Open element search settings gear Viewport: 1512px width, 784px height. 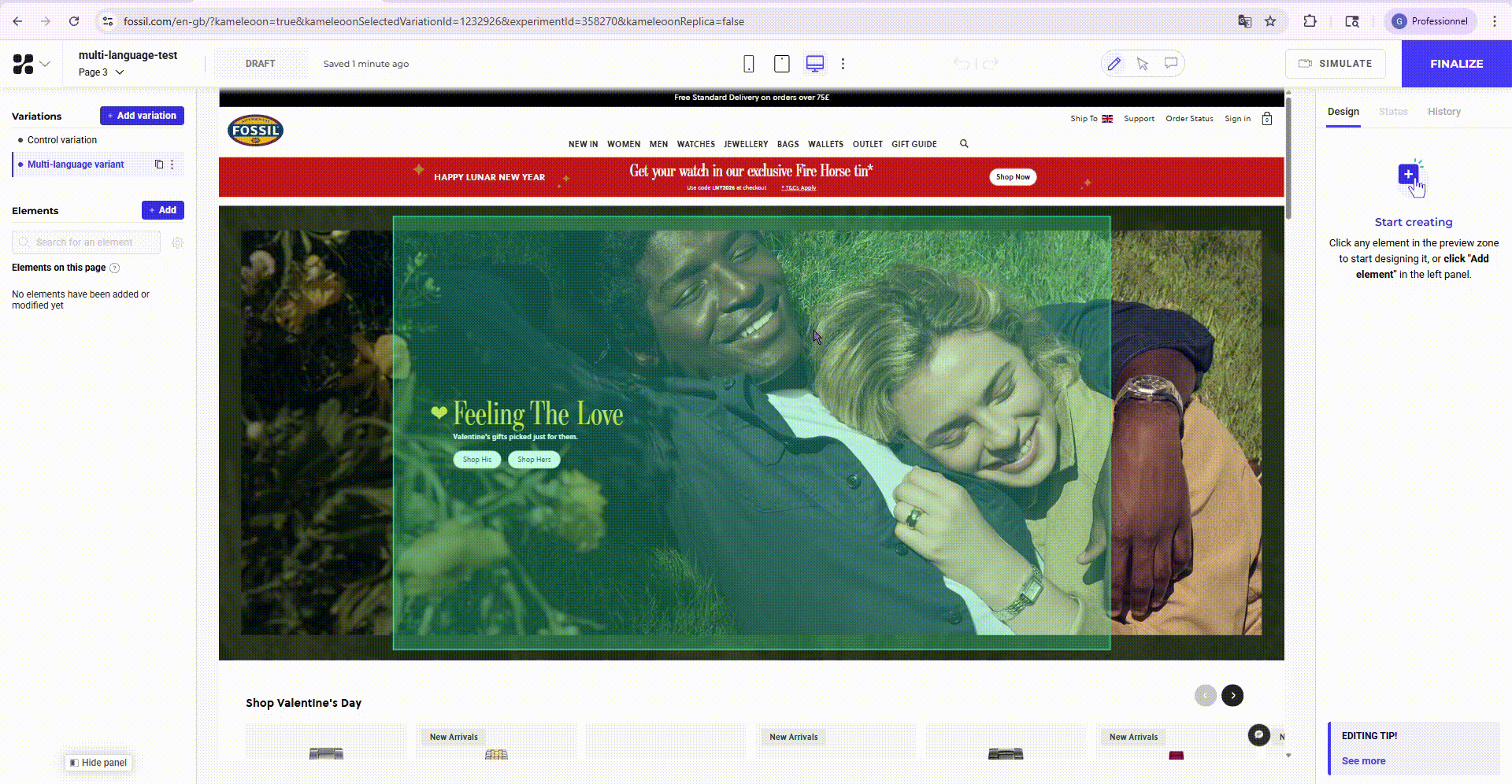177,242
